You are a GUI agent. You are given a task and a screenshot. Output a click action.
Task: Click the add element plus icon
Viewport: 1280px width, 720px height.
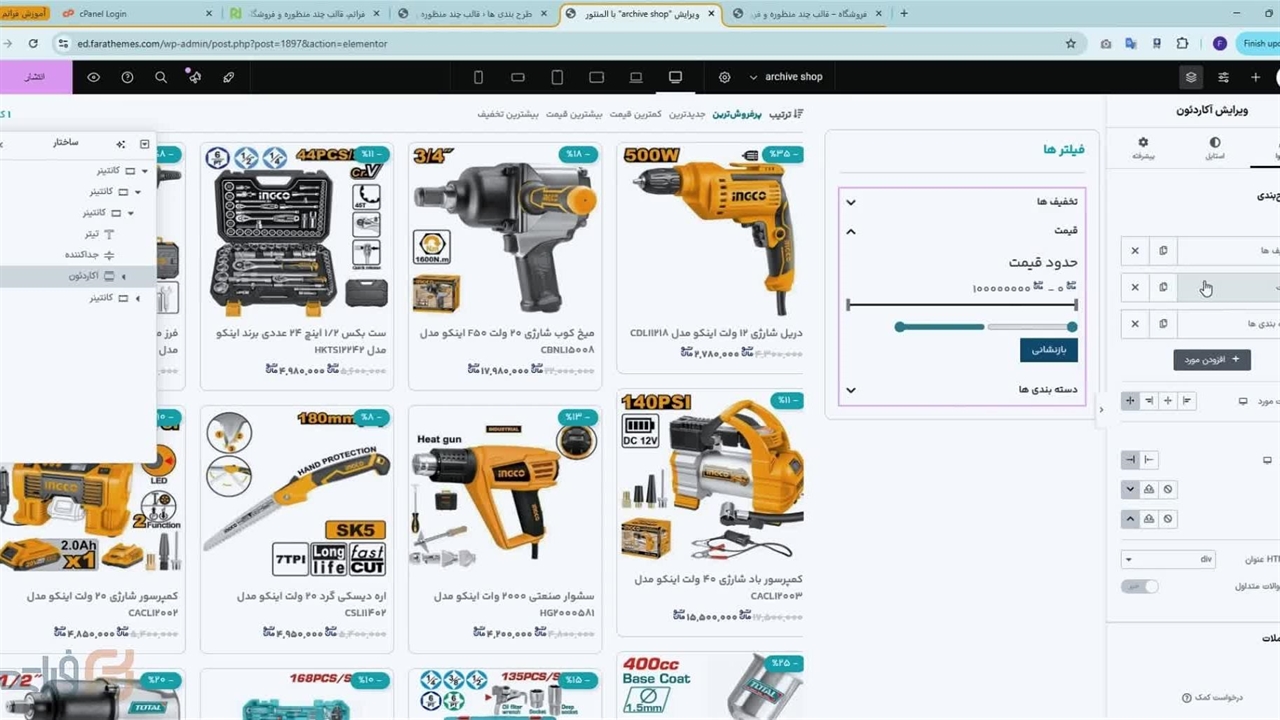(1256, 77)
